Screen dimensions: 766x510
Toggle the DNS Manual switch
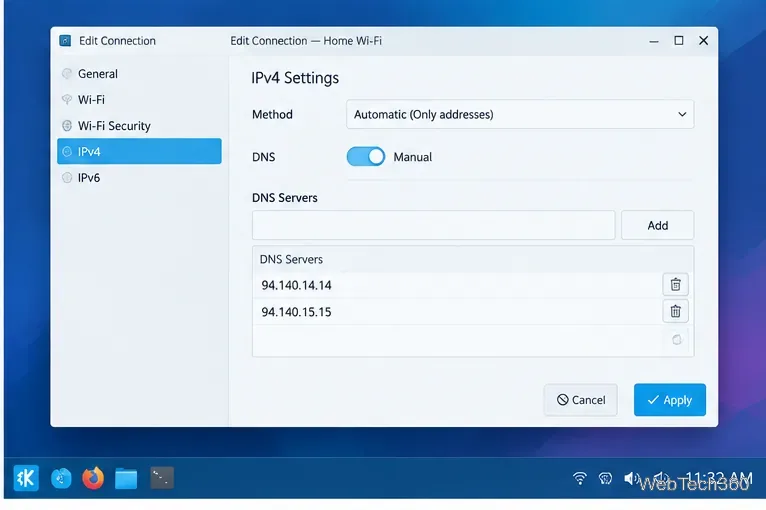365,157
